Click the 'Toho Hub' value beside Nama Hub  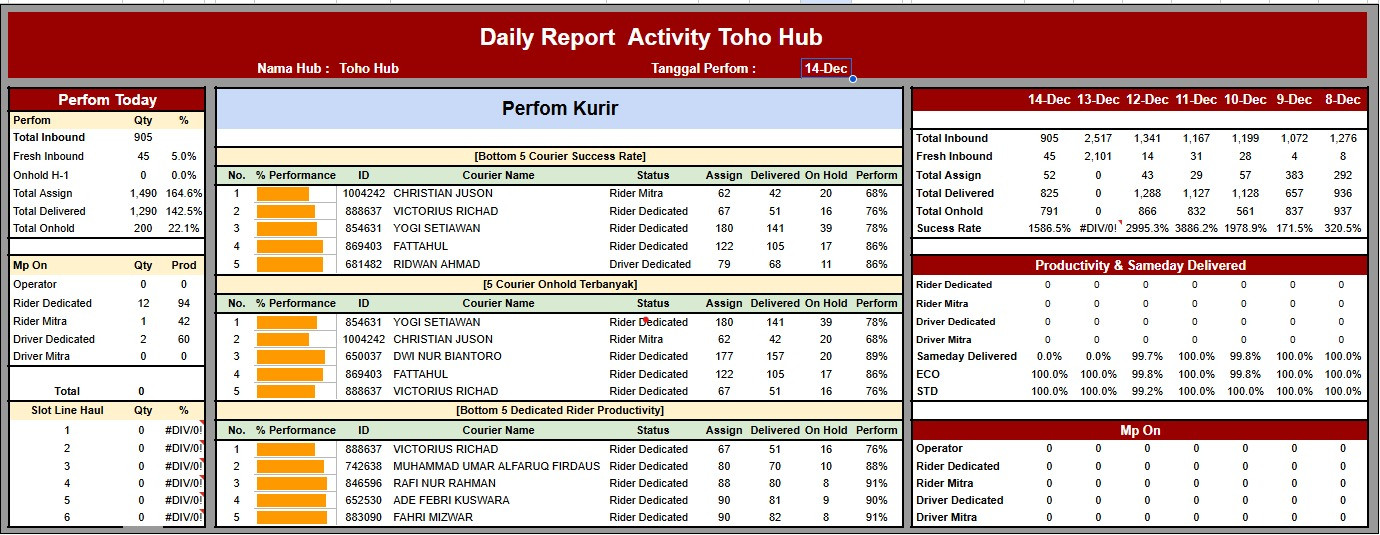pos(369,69)
